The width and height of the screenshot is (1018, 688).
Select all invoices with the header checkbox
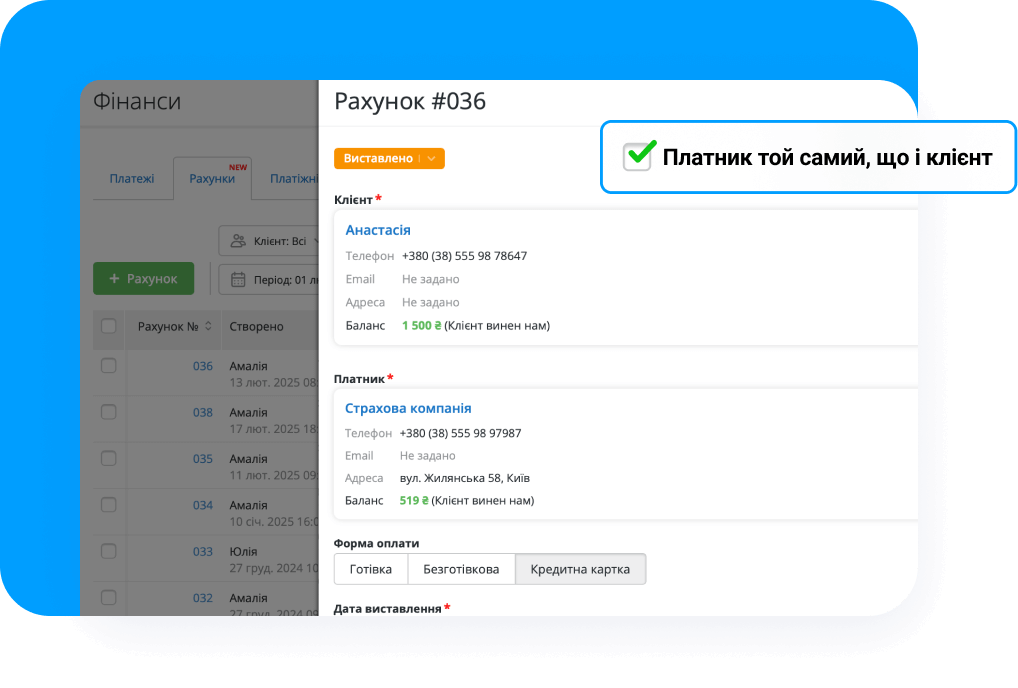tap(108, 326)
